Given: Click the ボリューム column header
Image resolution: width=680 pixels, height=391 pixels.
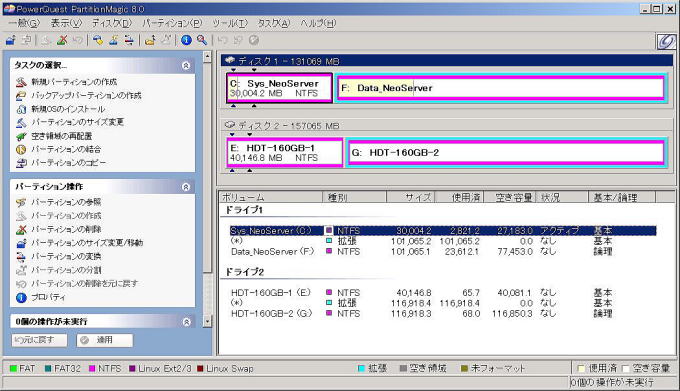Looking at the screenshot, I should (x=271, y=197).
